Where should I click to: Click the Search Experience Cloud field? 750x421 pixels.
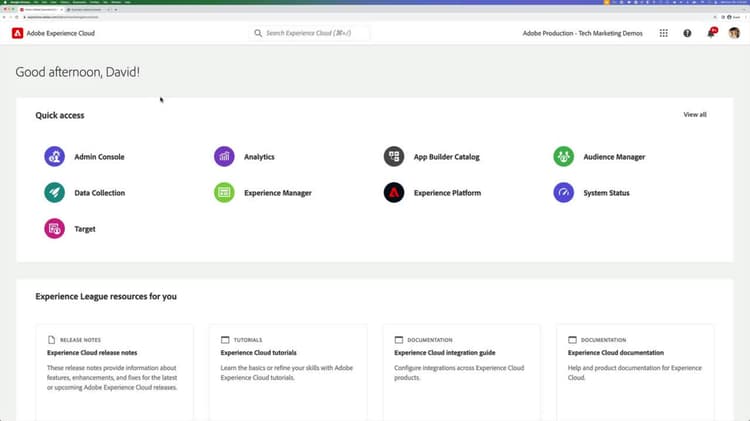point(309,33)
